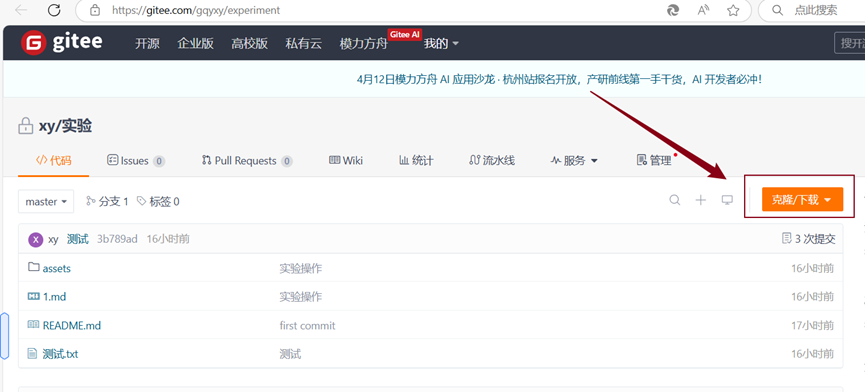Click the browser search box 点此搜索

click(815, 10)
